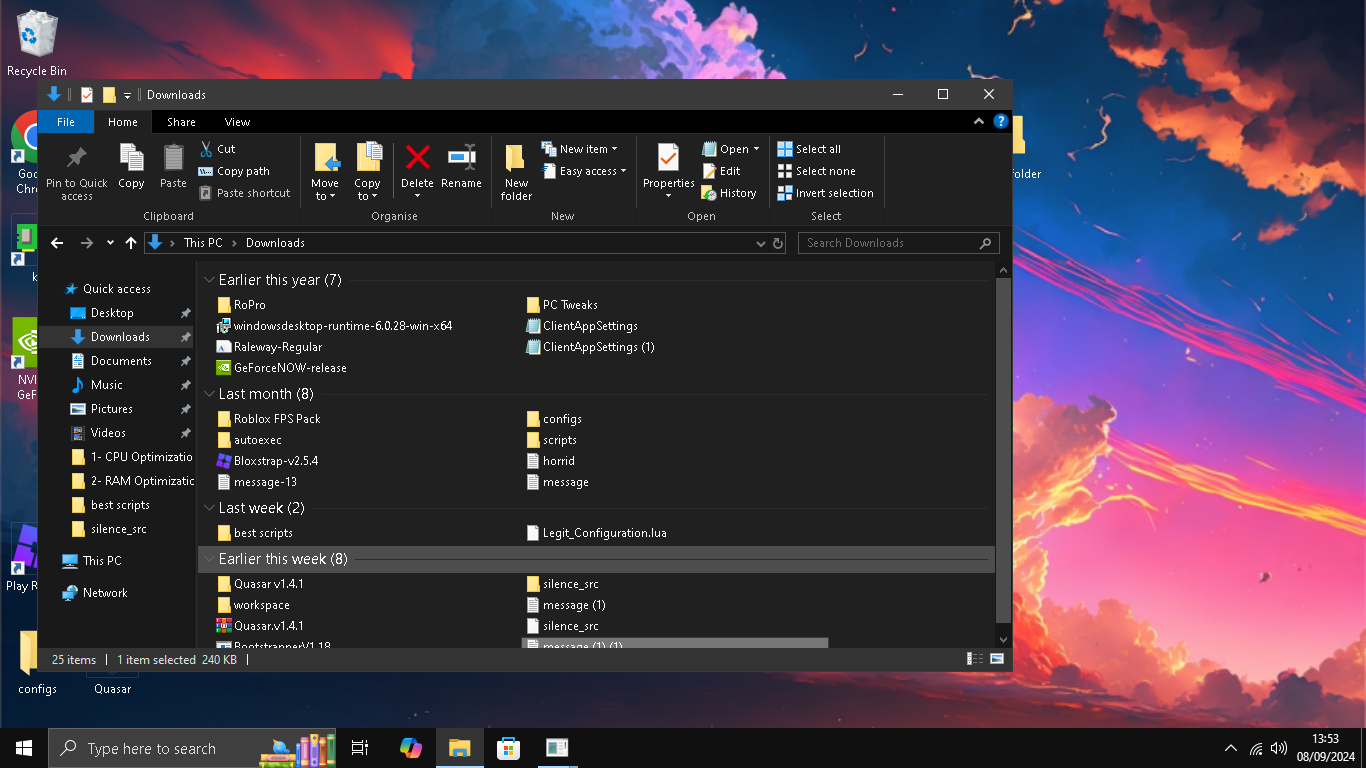Viewport: 1366px width, 768px height.
Task: Click the refresh button beside address bar
Action: (778, 243)
